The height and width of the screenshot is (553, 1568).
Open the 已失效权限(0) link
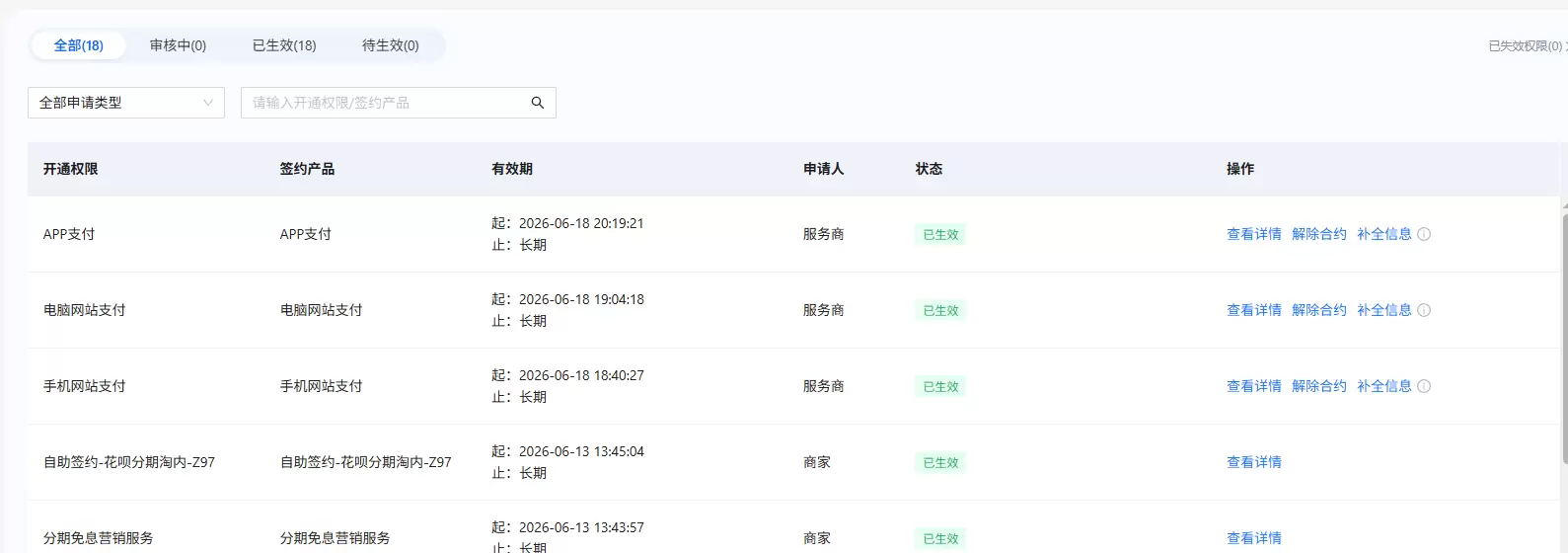[x=1526, y=46]
